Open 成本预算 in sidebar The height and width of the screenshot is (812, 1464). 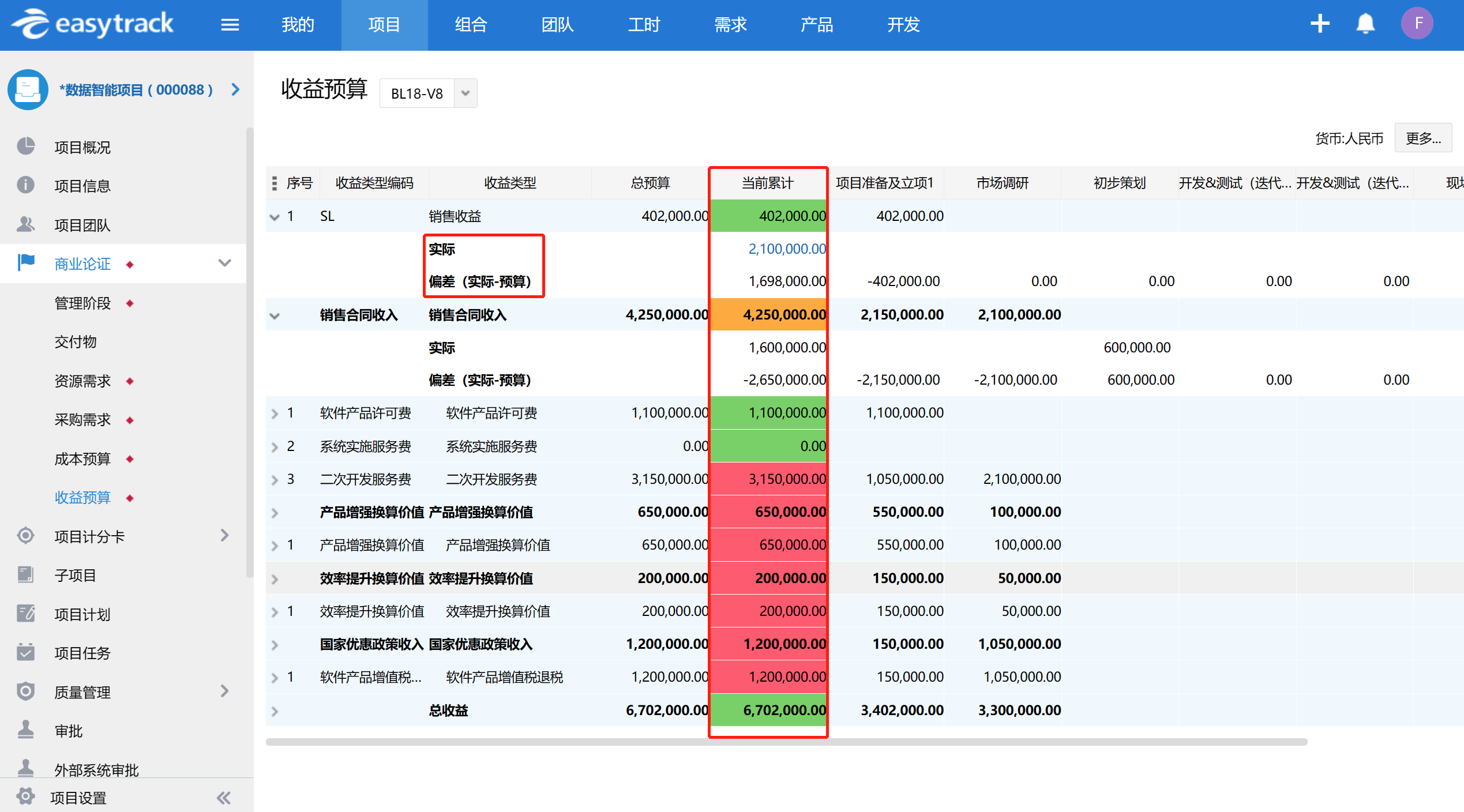pyautogui.click(x=82, y=458)
